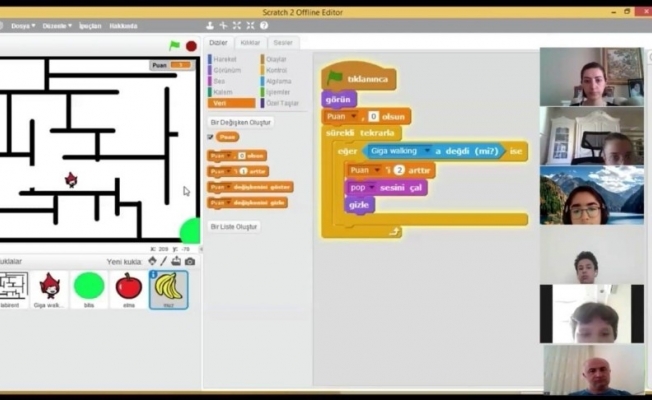Upload a sprite from file icon
652x400 pixels.
(176, 261)
